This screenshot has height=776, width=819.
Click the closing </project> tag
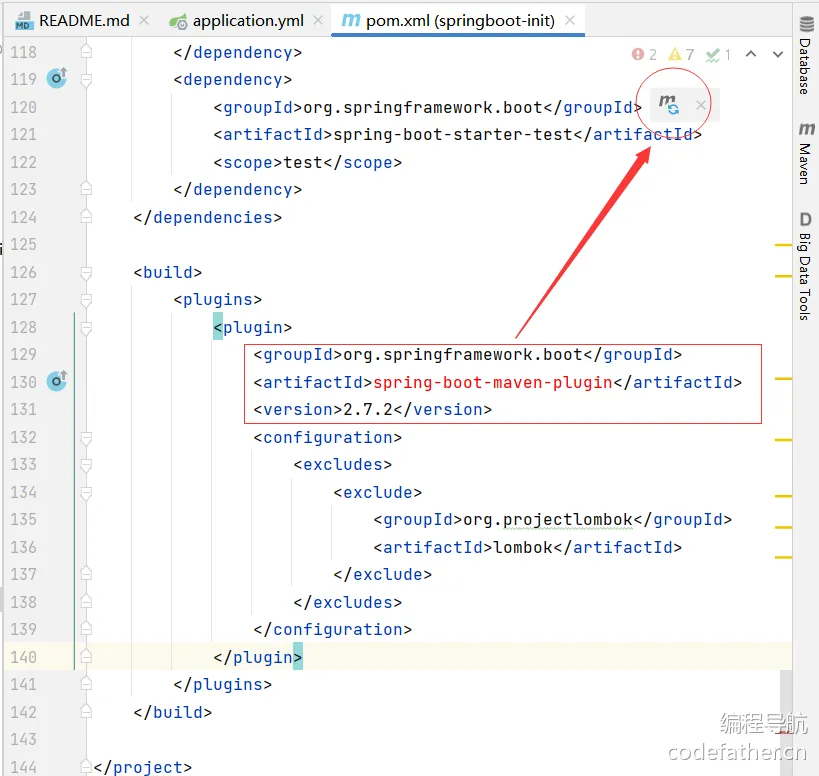tap(143, 767)
